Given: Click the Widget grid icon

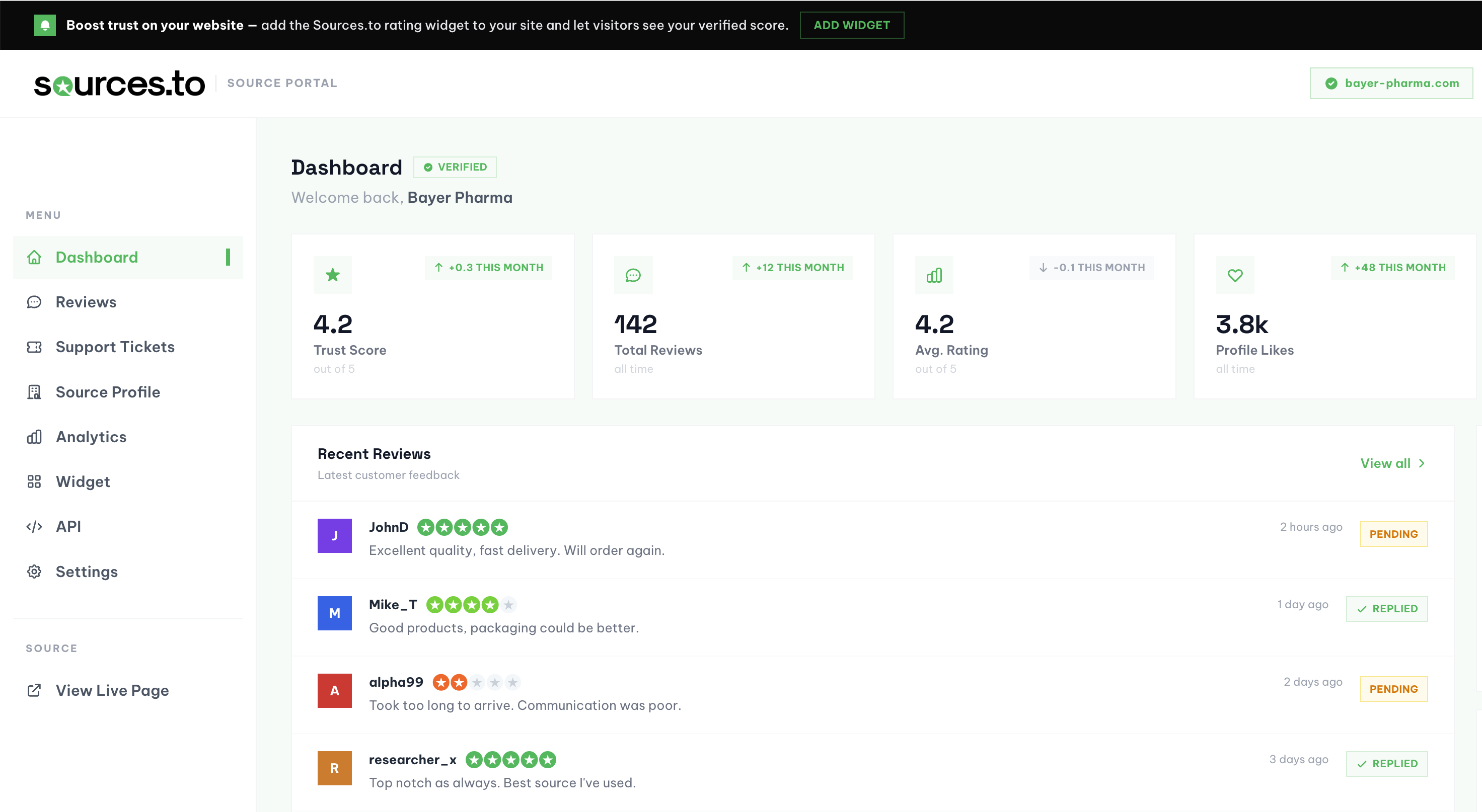Looking at the screenshot, I should (35, 481).
